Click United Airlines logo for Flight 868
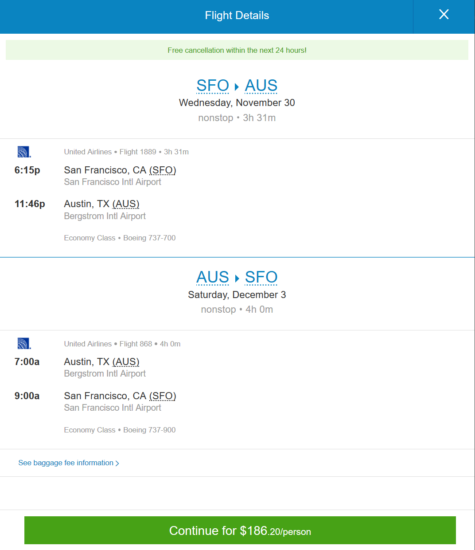Image resolution: width=475 pixels, height=550 pixels. [24, 343]
